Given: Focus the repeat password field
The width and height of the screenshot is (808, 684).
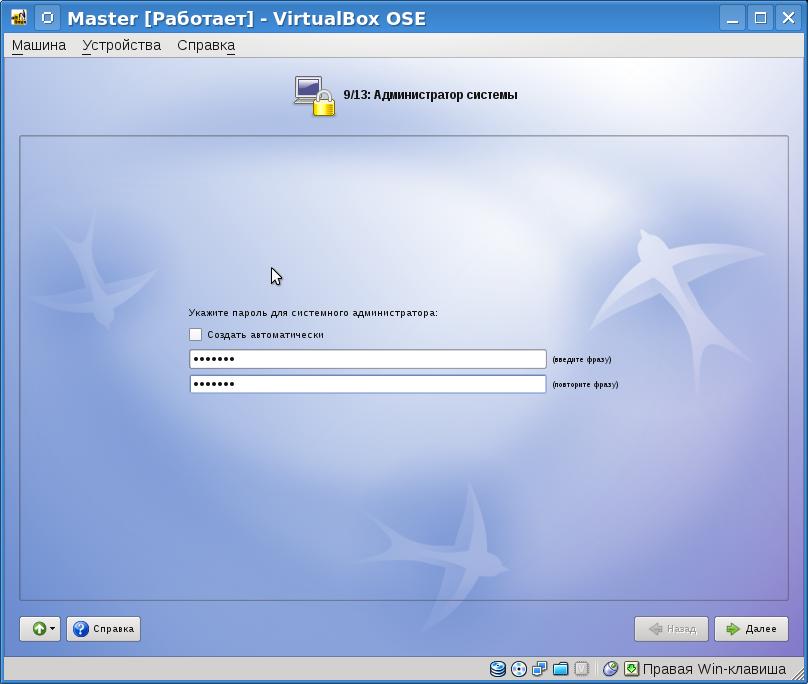Looking at the screenshot, I should coord(367,384).
